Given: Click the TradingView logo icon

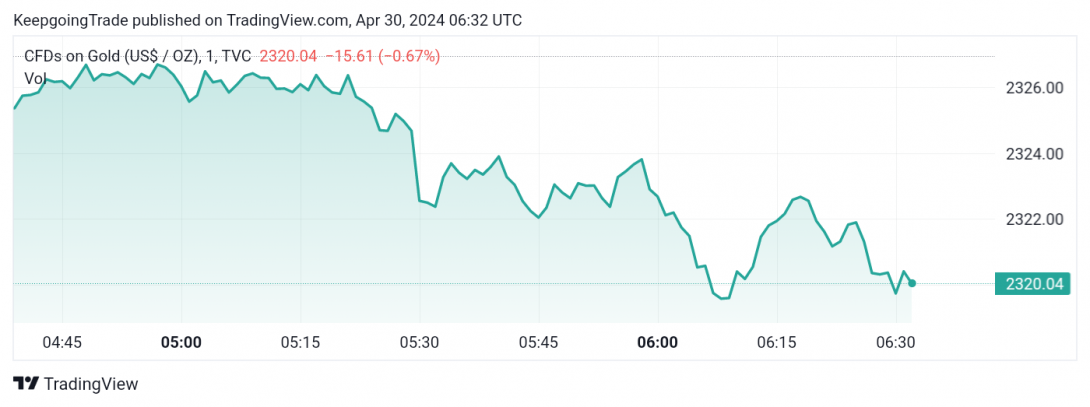Looking at the screenshot, I should coord(26,383).
